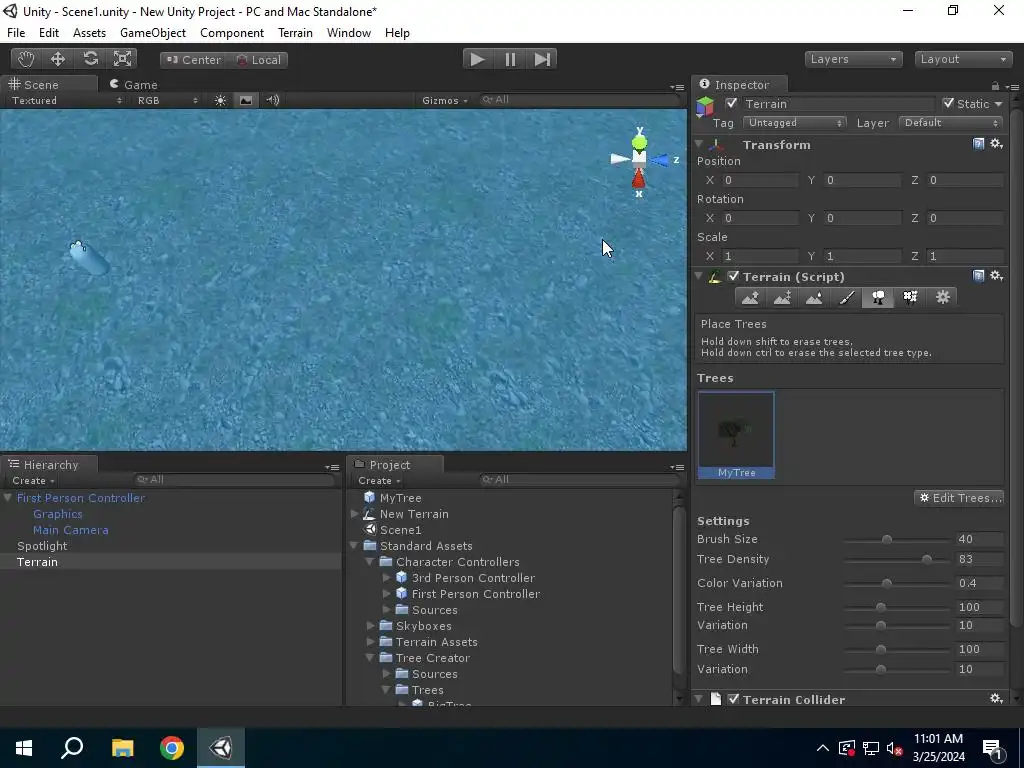
Task: Open Transform component gear menu
Action: point(997,144)
